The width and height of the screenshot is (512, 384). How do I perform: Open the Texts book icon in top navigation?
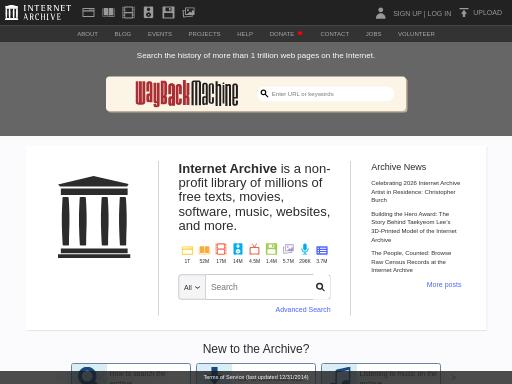click(x=108, y=13)
